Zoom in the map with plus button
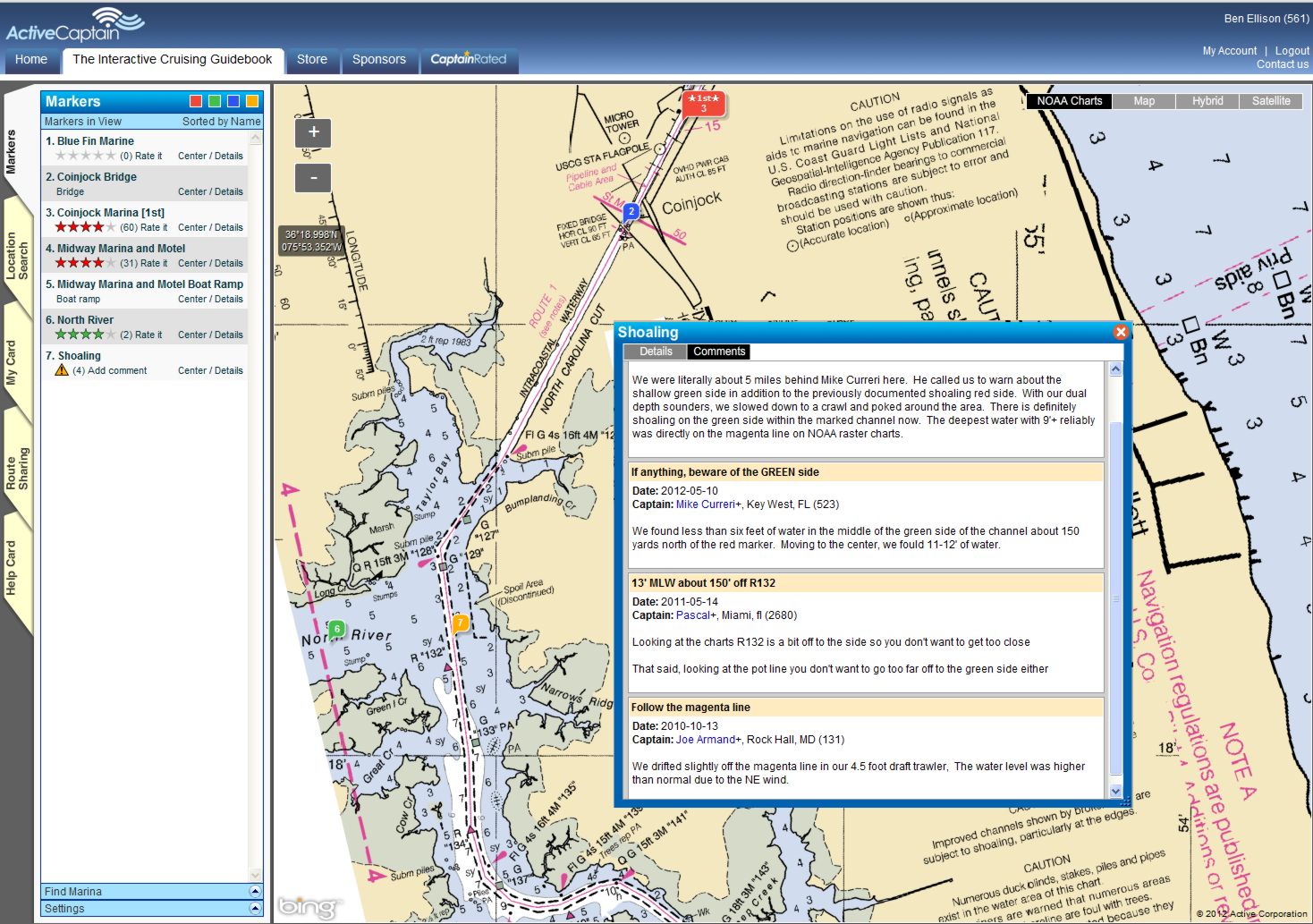This screenshot has height=924, width=1313. (313, 132)
